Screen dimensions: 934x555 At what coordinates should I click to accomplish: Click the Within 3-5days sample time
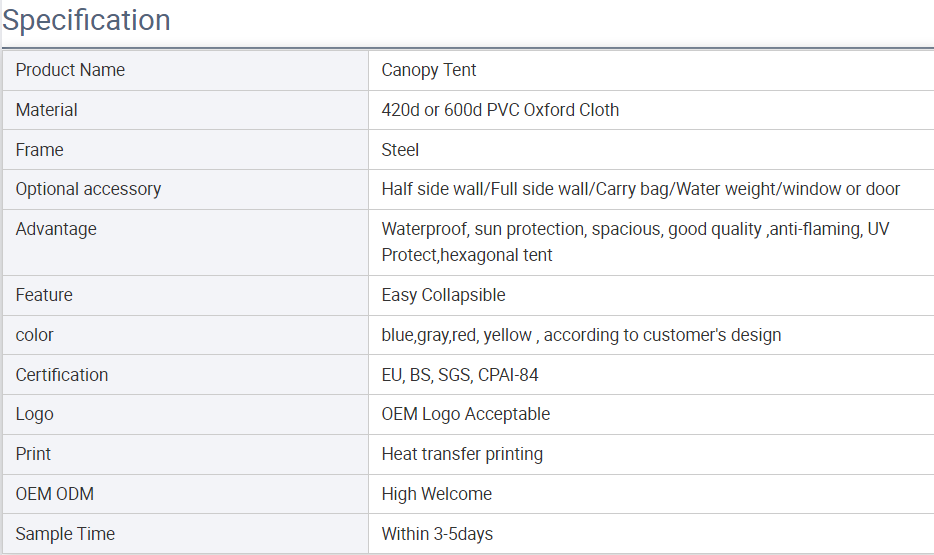437,534
